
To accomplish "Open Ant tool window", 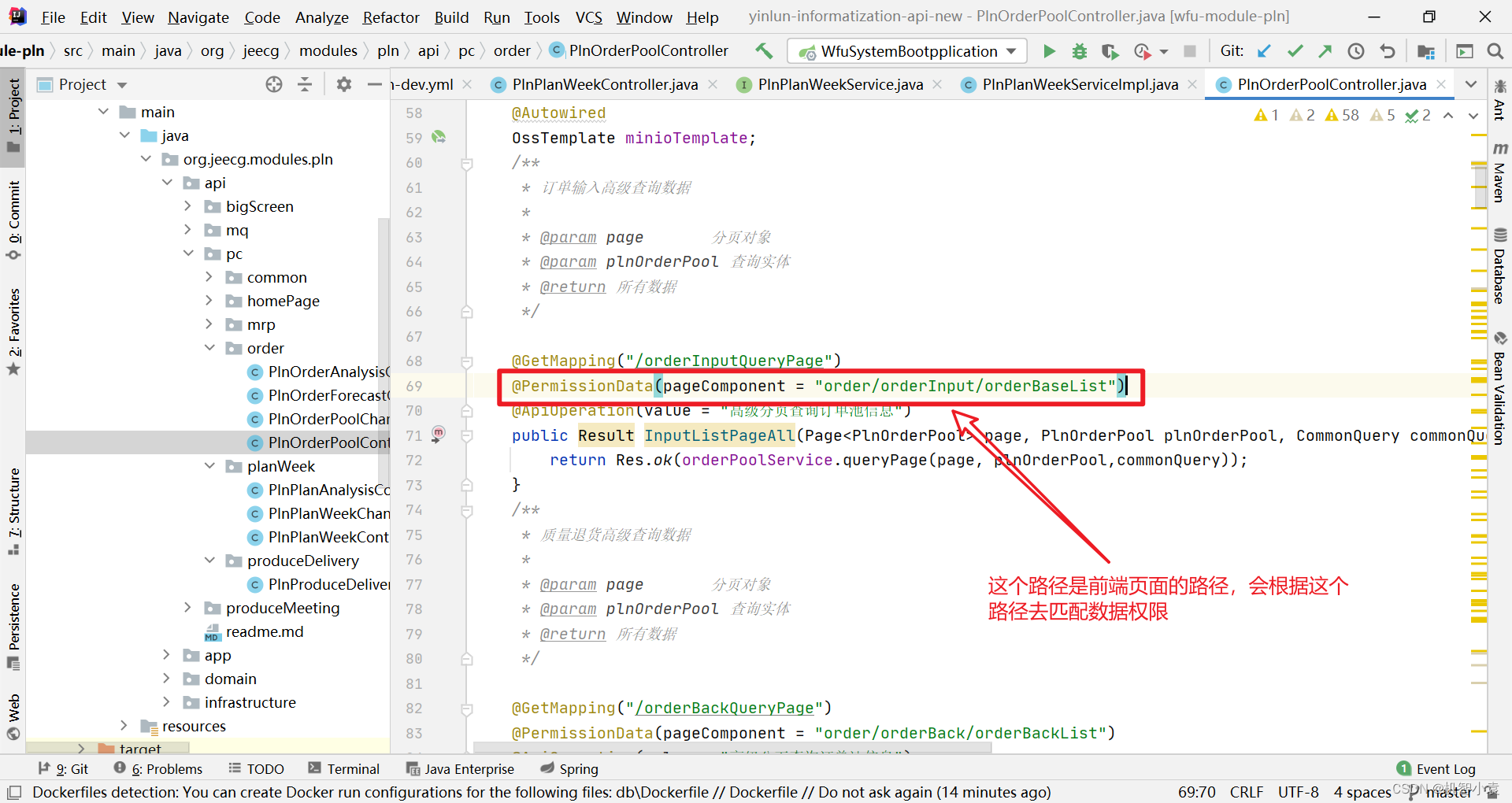I will 1499,100.
